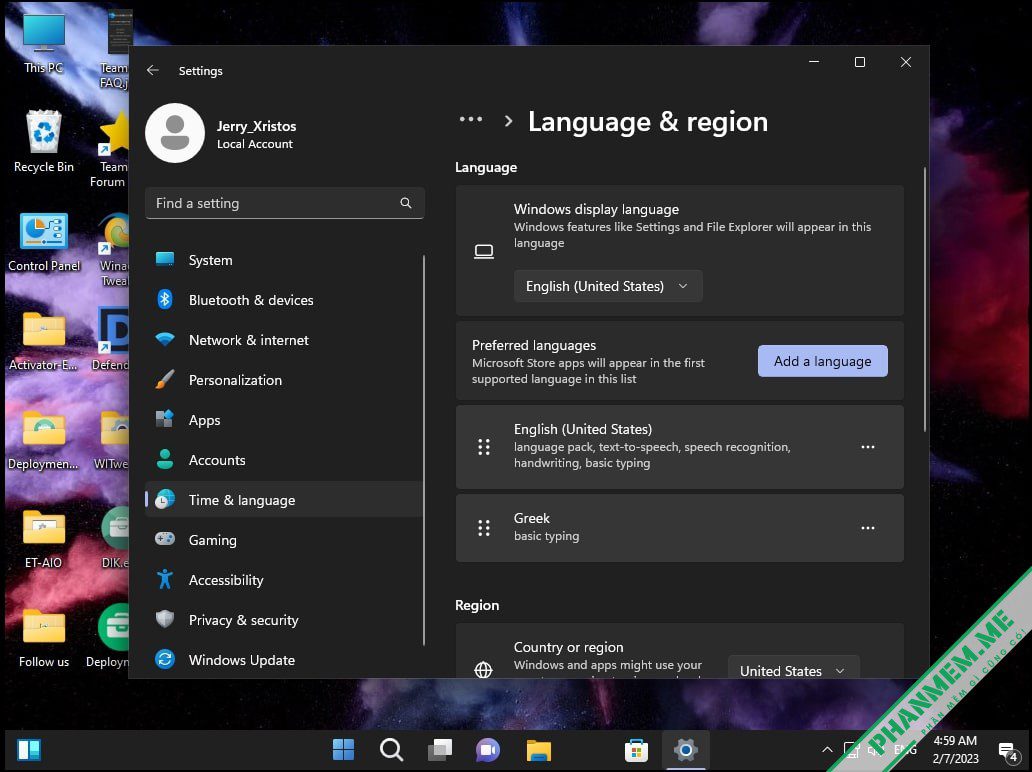Click the Settings gear on the taskbar
The height and width of the screenshot is (772, 1032).
685,750
